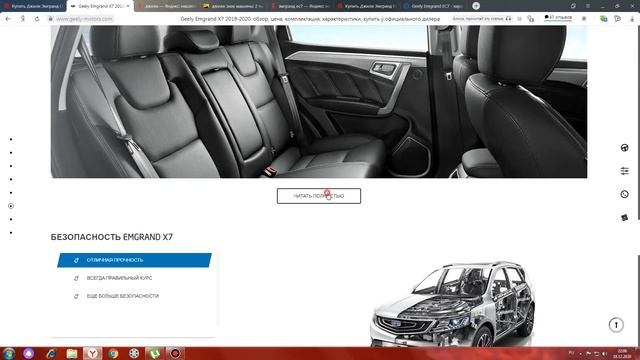Click the clock icon on right sidebar
This screenshot has width=640, height=360.
(x=624, y=194)
